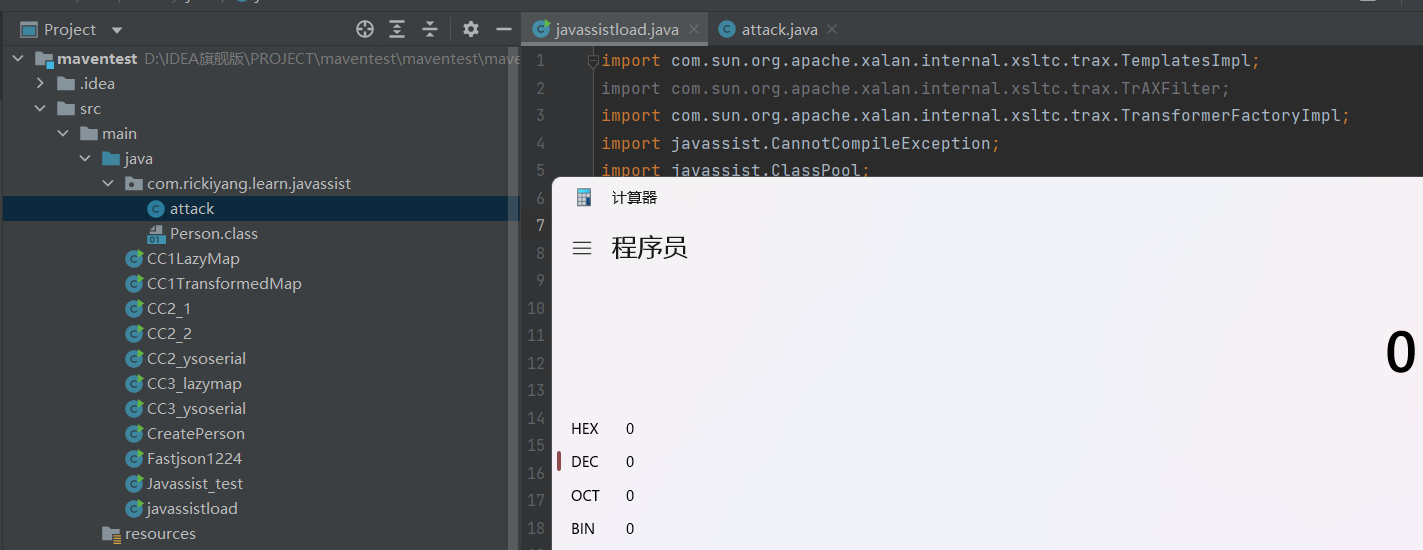The image size is (1423, 550).
Task: Click TemplatesImpl import on line 1
Action: (x=1185, y=61)
